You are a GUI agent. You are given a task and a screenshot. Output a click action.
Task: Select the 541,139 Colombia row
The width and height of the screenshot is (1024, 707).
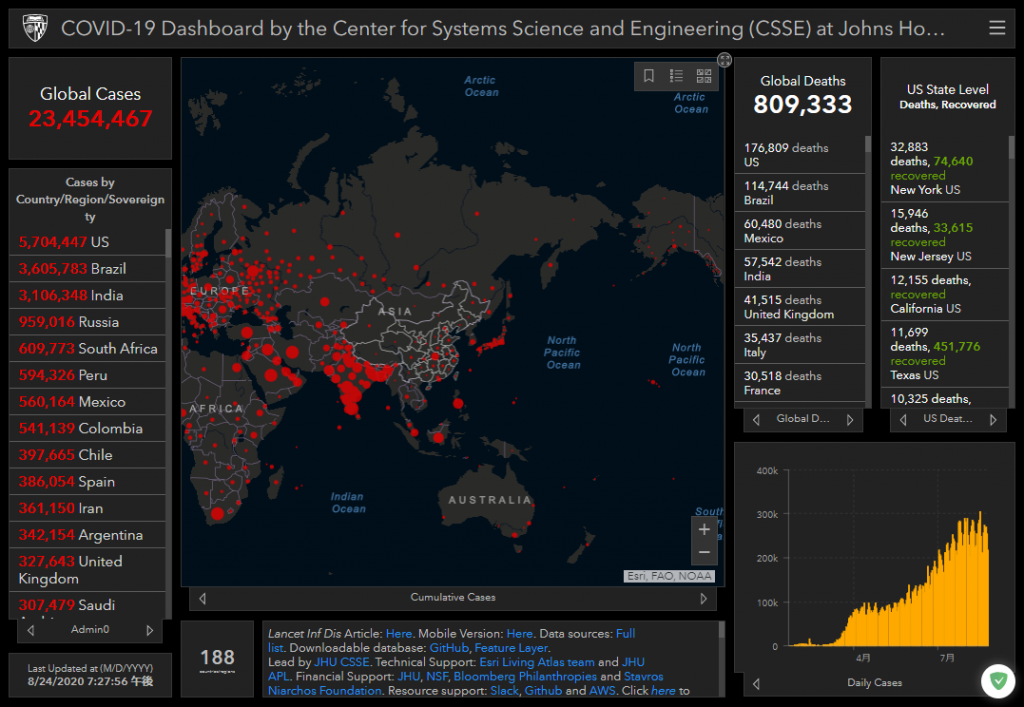coord(88,429)
